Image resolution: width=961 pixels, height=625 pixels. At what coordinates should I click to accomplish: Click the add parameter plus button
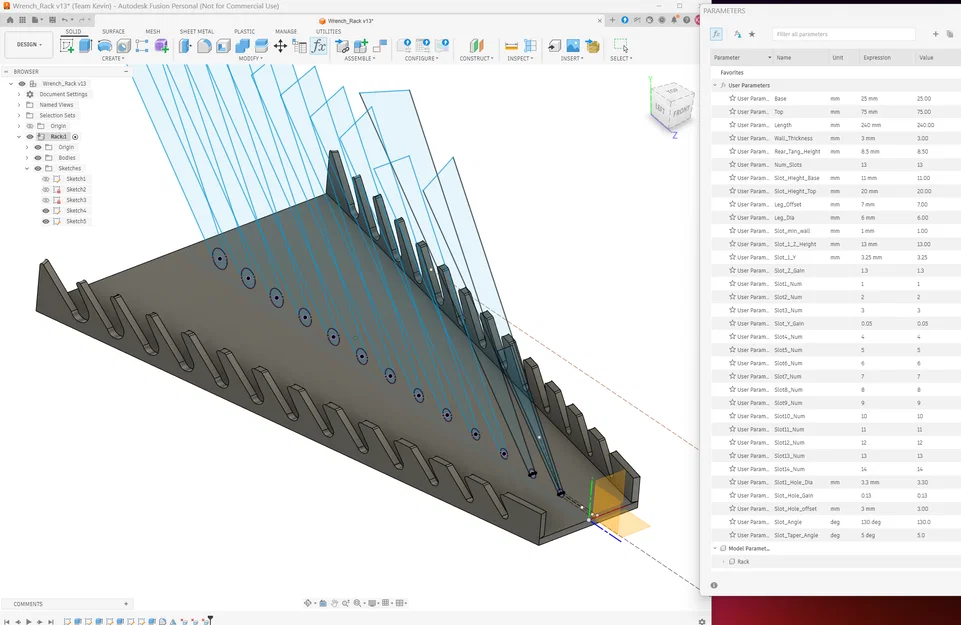tap(935, 34)
